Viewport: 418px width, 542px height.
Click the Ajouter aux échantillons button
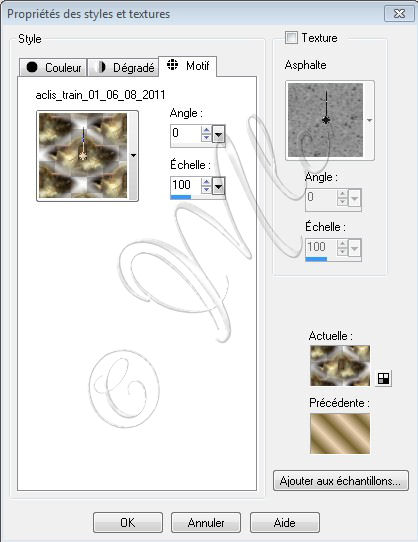[x=341, y=481]
